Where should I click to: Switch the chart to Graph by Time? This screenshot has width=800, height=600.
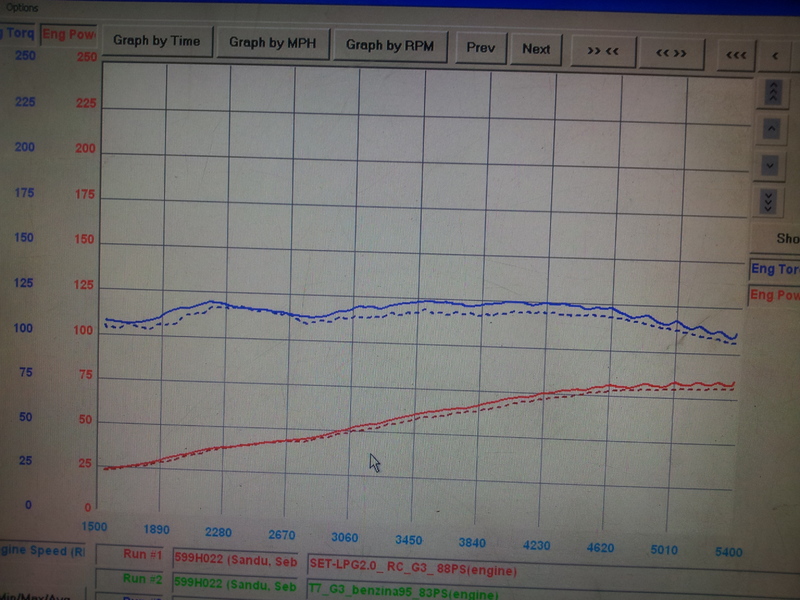157,41
